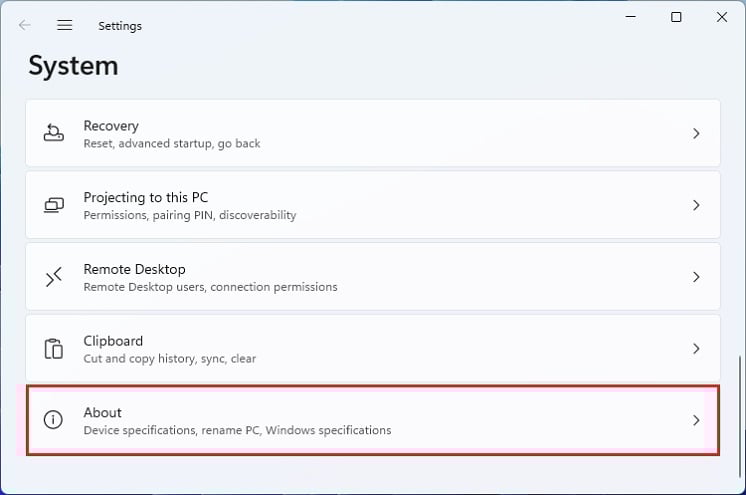This screenshot has width=746, height=495.
Task: Expand Clipboard chevron arrow
Action: tap(696, 349)
